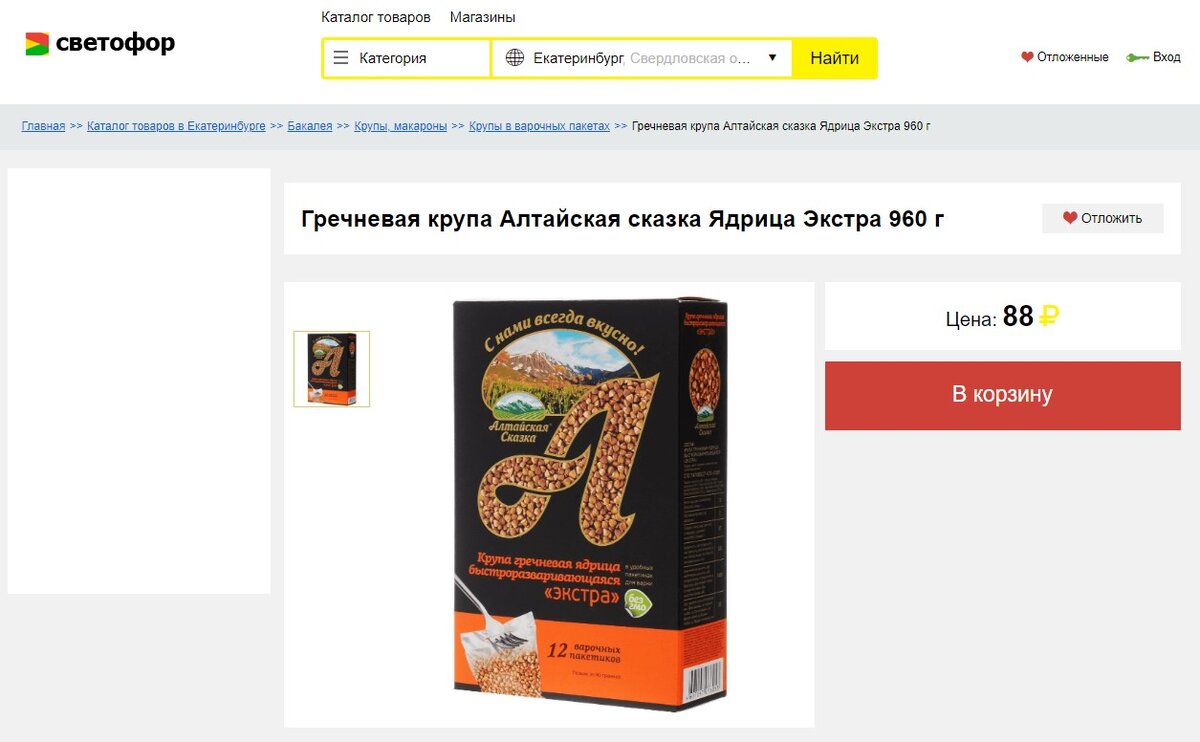Open the Магазины menu item
This screenshot has width=1200, height=742.
[x=483, y=17]
